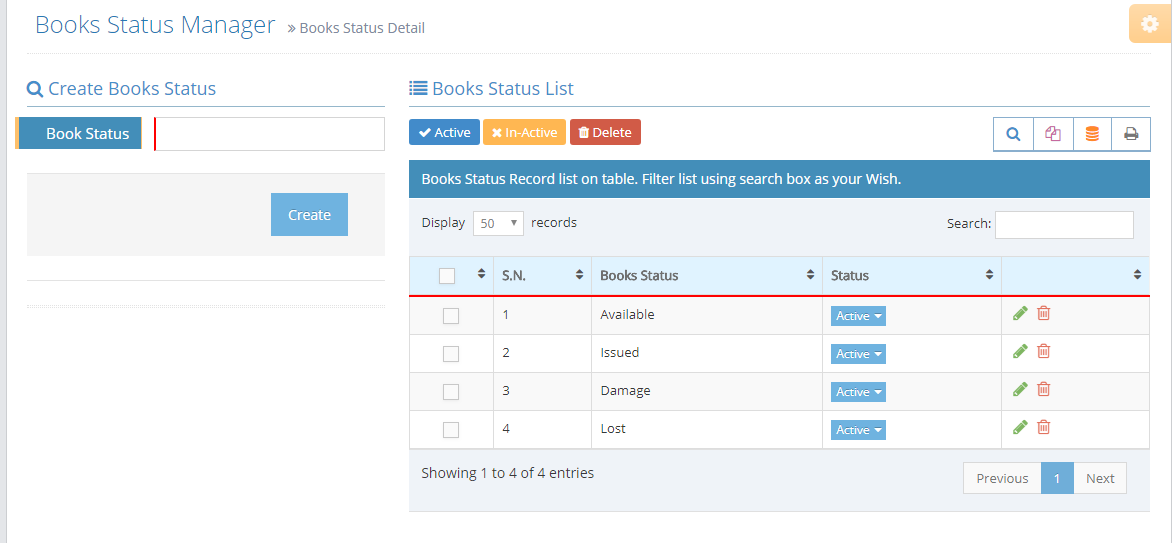Click the search magnifier toolbar icon
The image size is (1172, 543).
1013,134
